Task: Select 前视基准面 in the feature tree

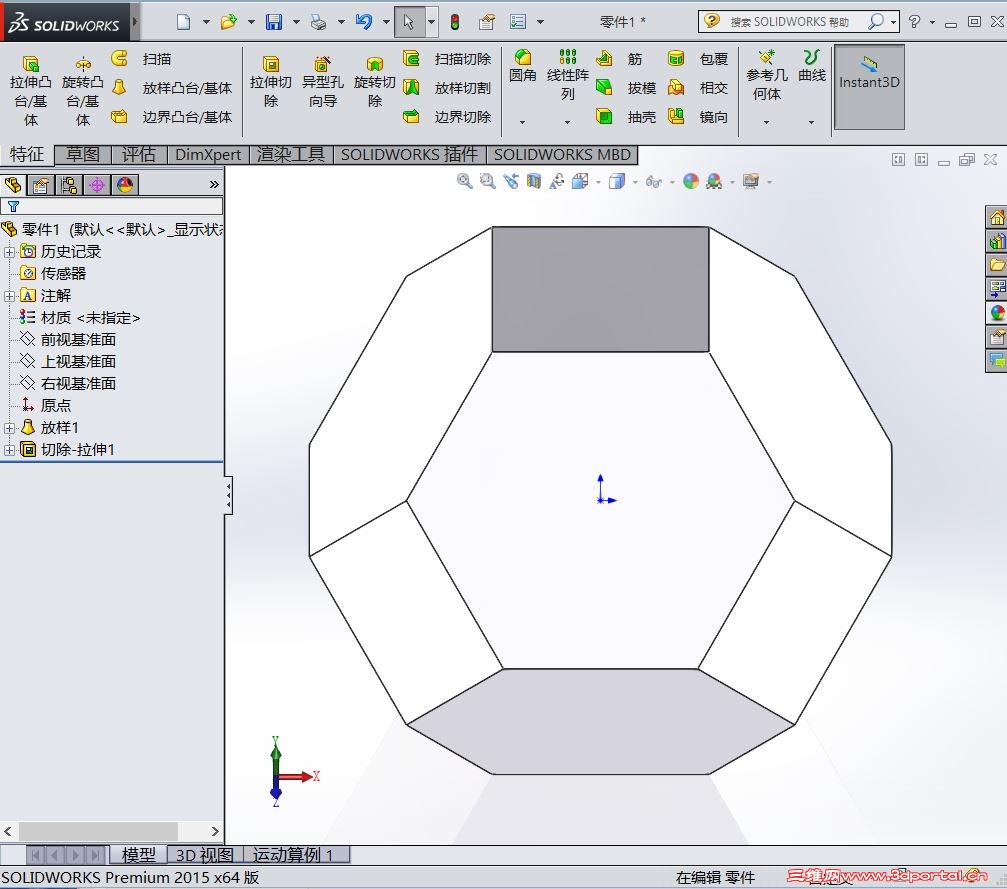Action: click(69, 339)
